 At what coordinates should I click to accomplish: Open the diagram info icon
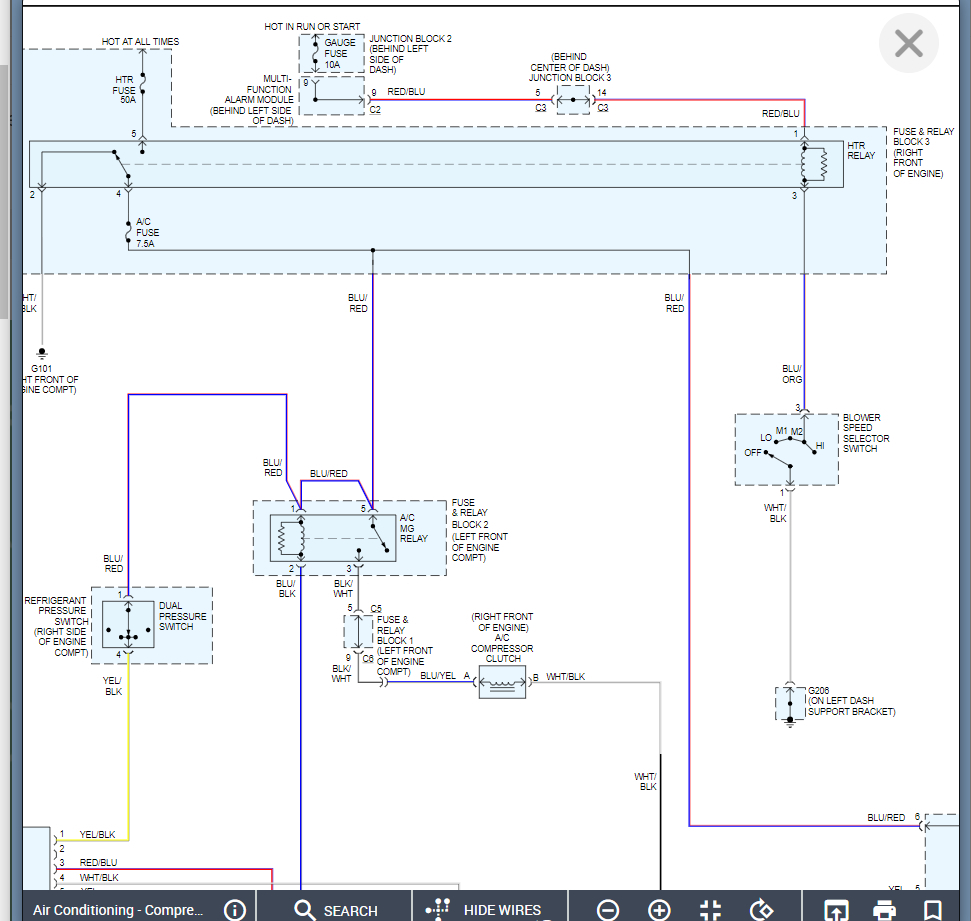235,910
